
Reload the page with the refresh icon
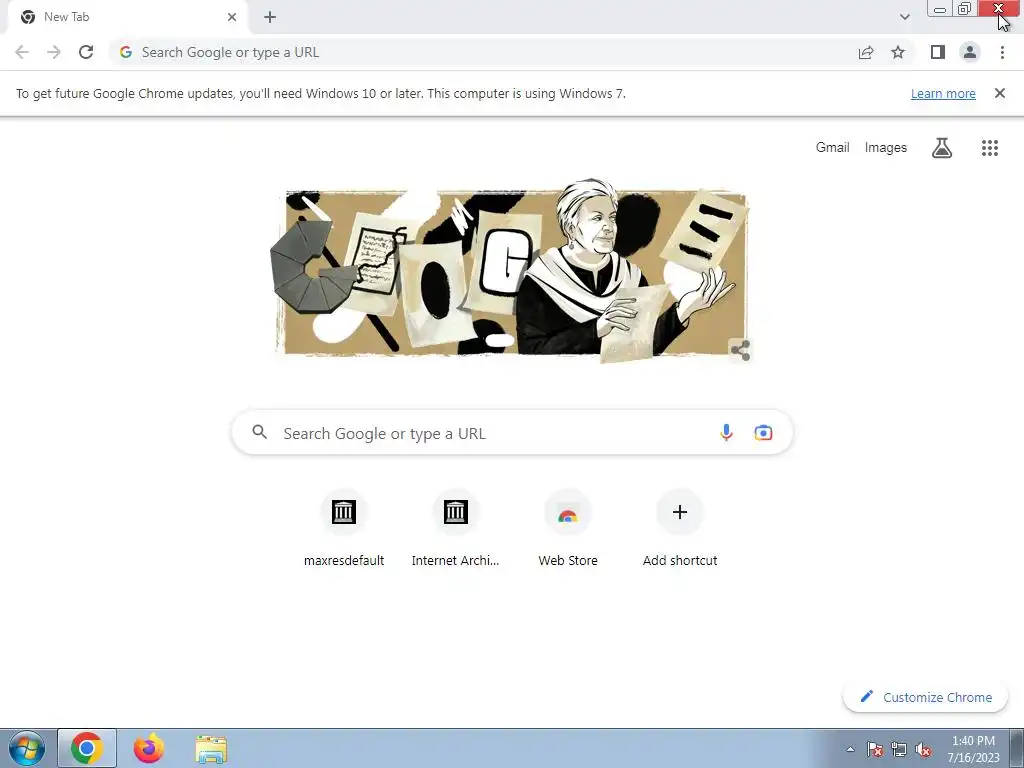86,52
